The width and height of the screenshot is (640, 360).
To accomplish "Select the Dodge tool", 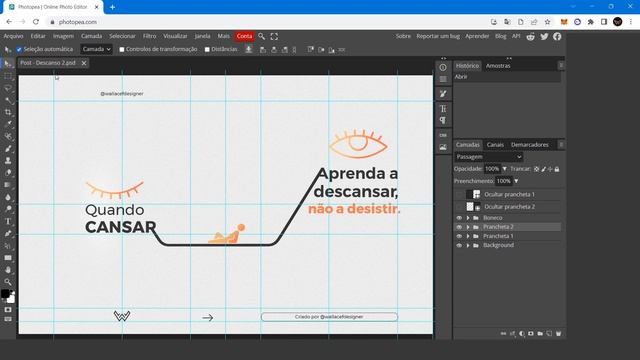I will click(x=8, y=209).
